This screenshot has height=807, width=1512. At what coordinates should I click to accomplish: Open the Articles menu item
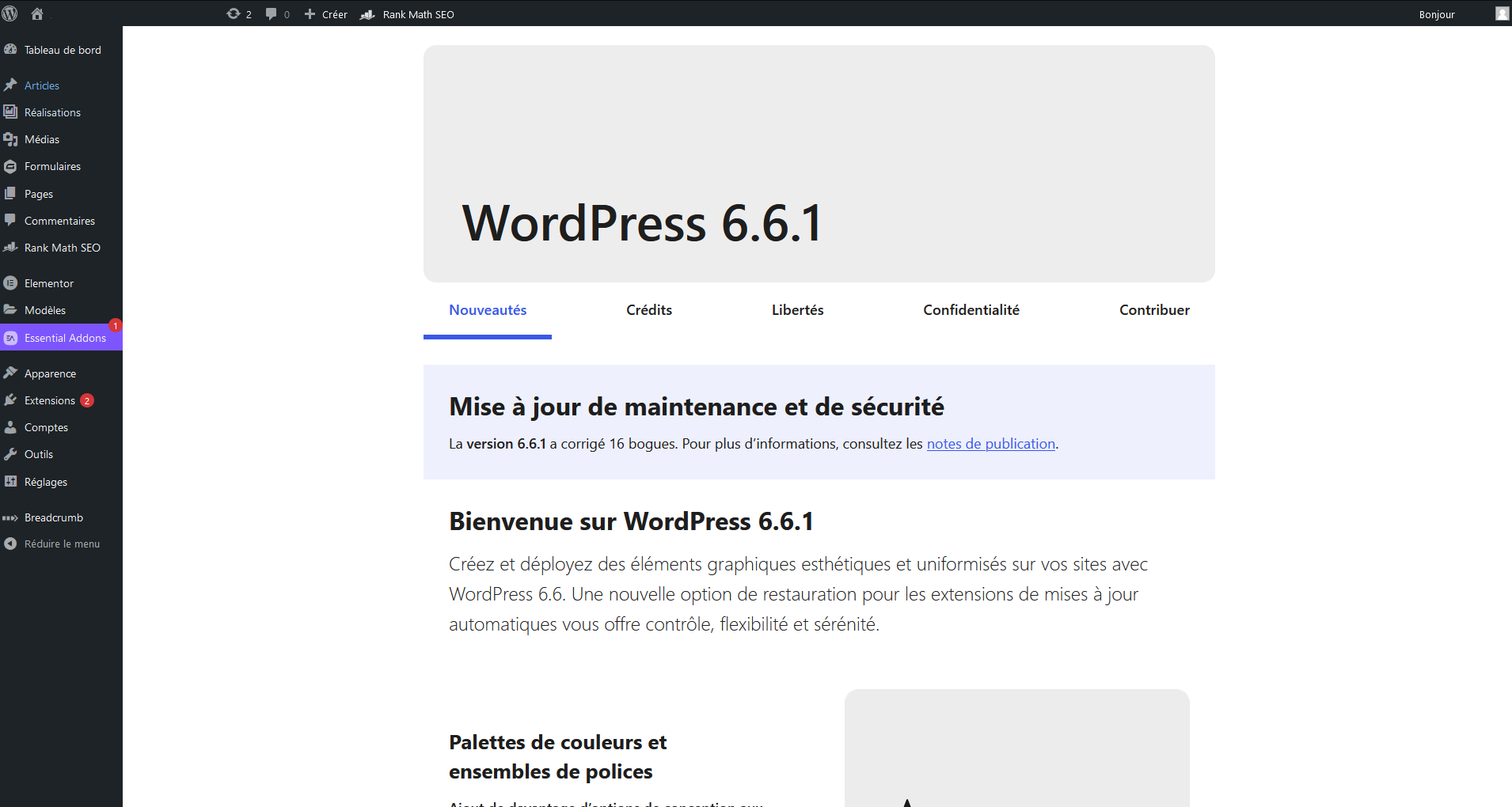pyautogui.click(x=42, y=85)
